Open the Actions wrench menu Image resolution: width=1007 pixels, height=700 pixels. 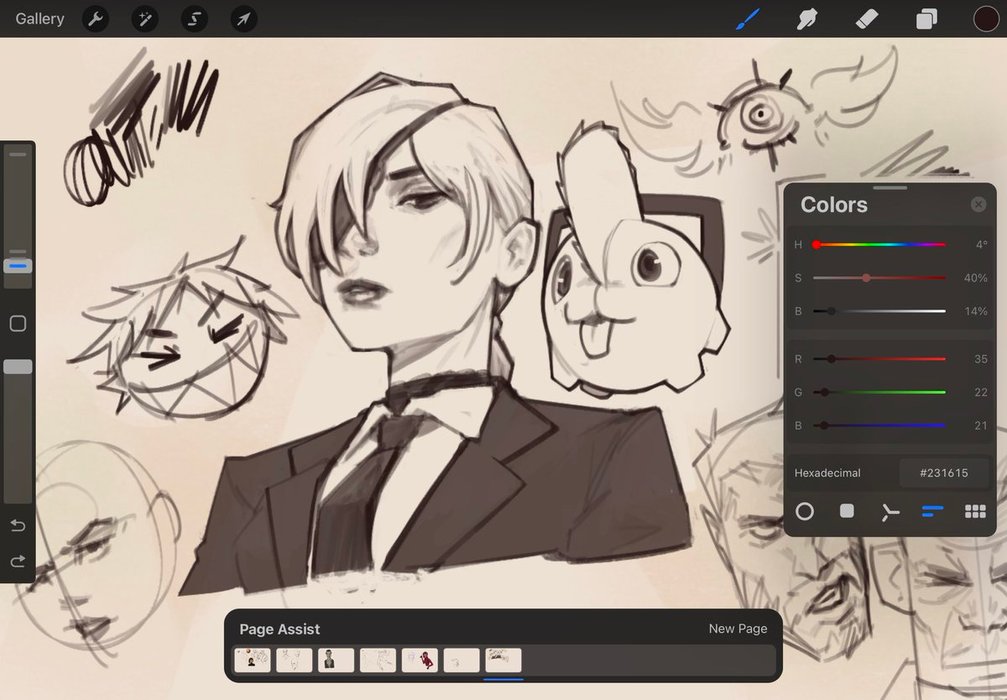point(95,19)
